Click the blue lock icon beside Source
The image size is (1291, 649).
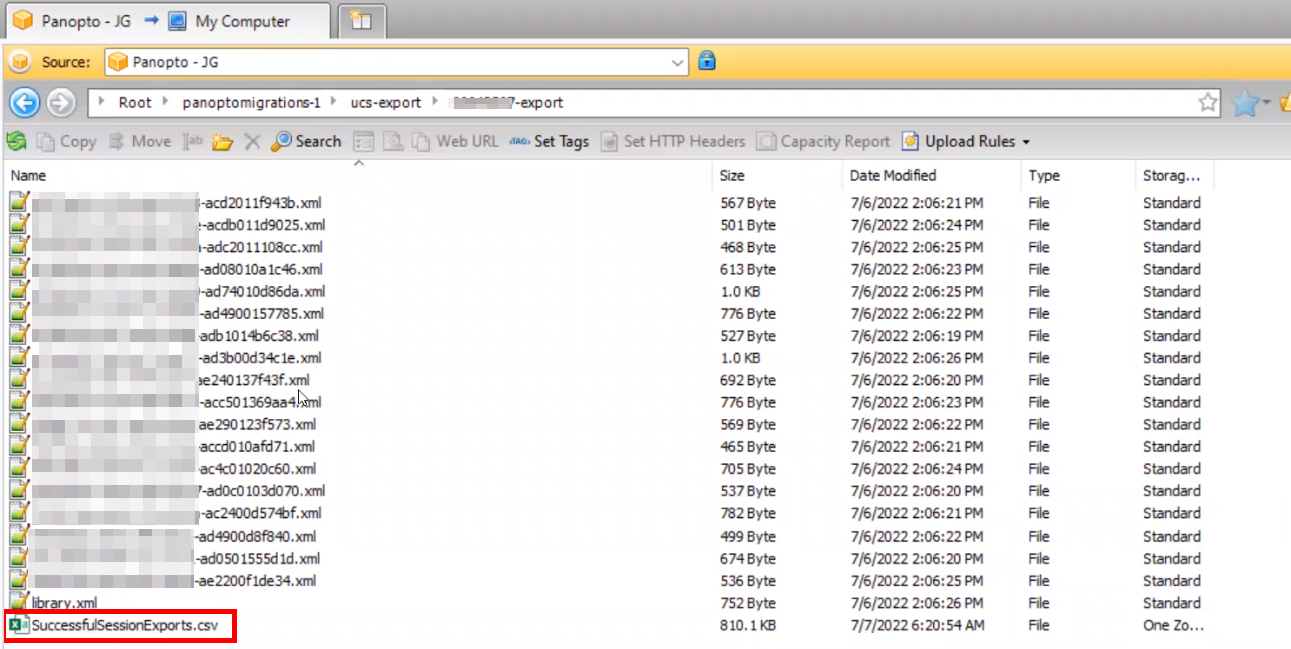pyautogui.click(x=707, y=60)
